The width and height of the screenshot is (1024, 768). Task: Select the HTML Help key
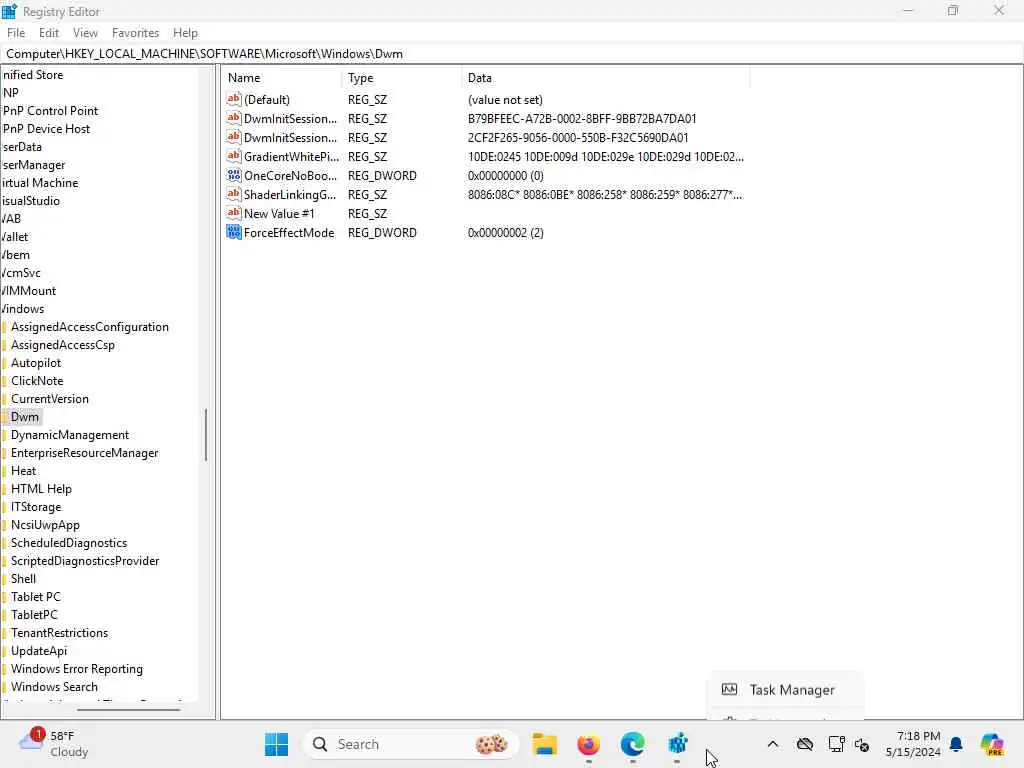41,488
